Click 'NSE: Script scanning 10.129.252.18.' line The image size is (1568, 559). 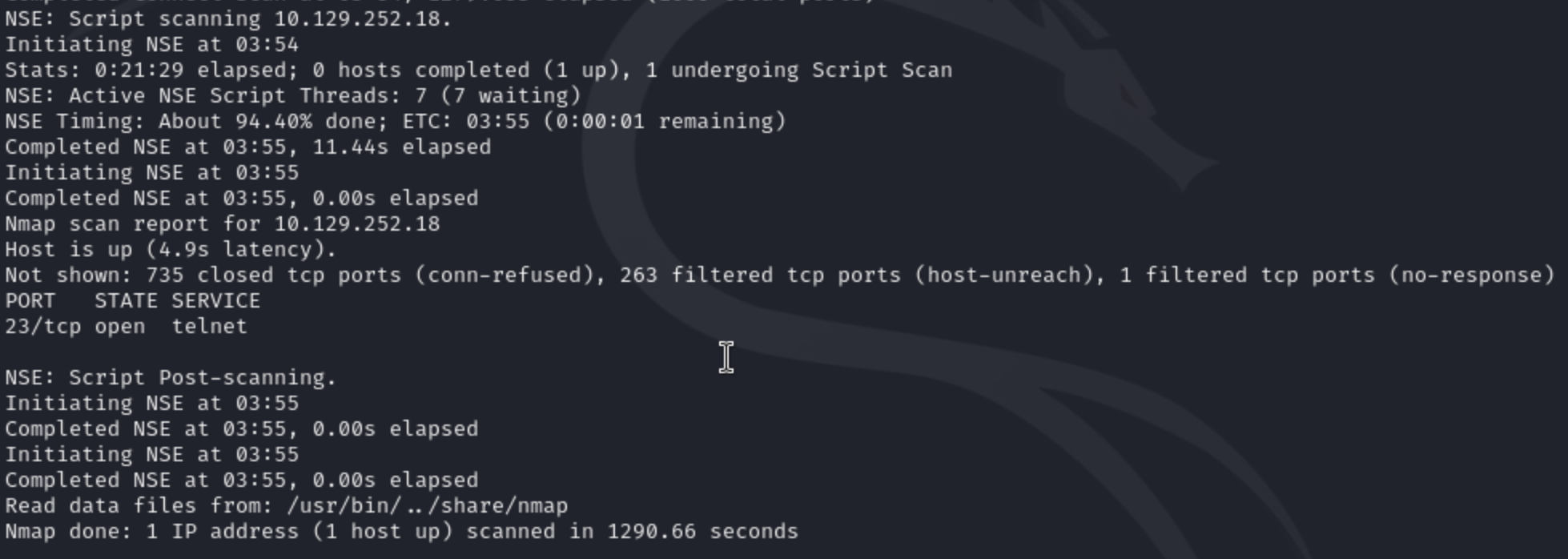pos(229,18)
